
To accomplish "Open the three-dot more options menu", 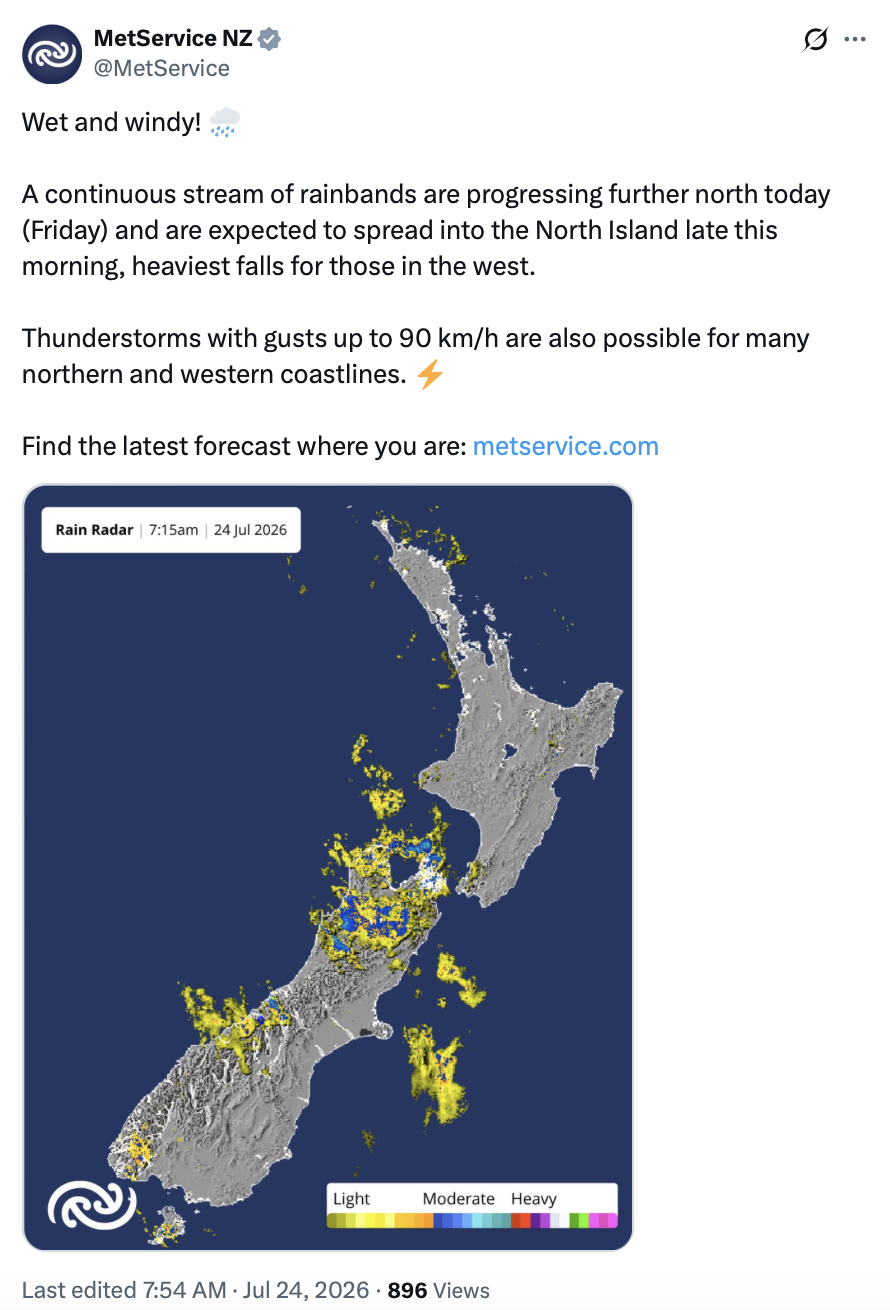I will pyautogui.click(x=855, y=40).
